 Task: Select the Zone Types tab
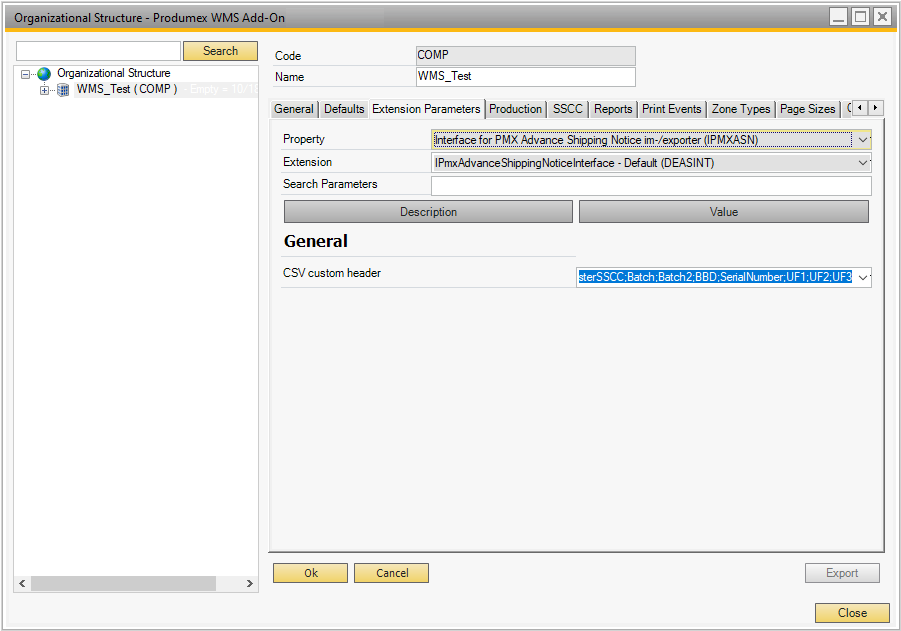click(x=741, y=109)
